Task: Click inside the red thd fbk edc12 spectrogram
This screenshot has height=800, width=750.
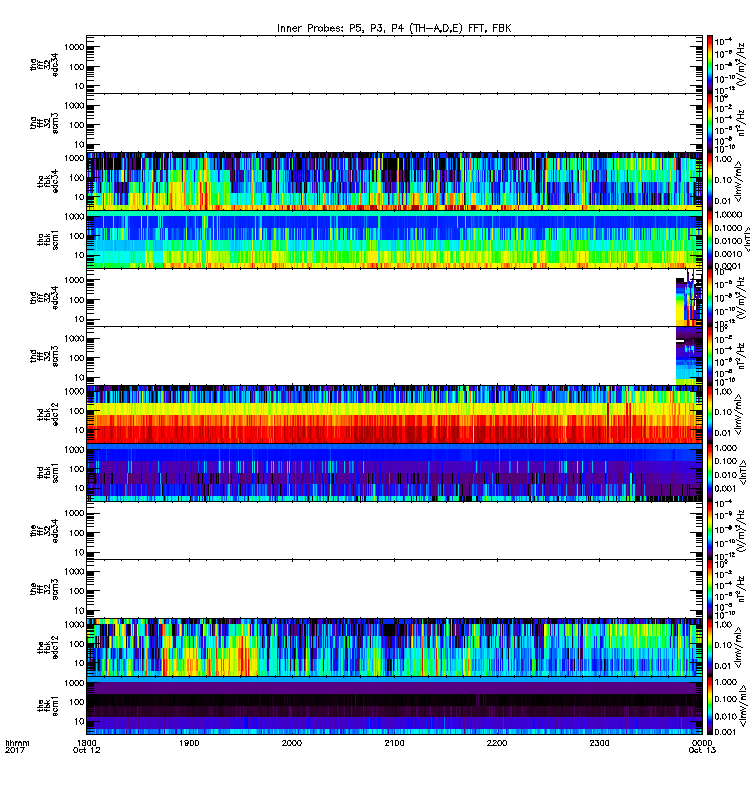Action: click(394, 414)
